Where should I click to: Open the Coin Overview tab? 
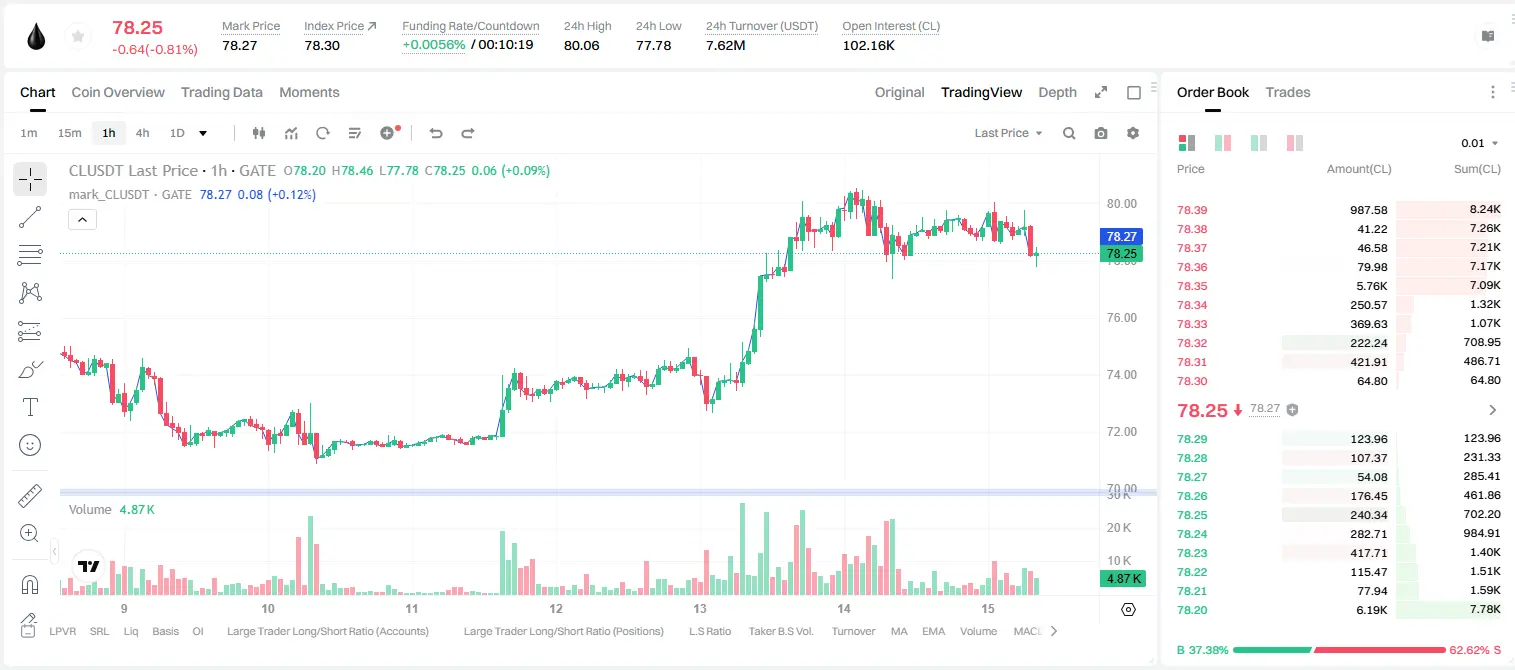pos(118,92)
